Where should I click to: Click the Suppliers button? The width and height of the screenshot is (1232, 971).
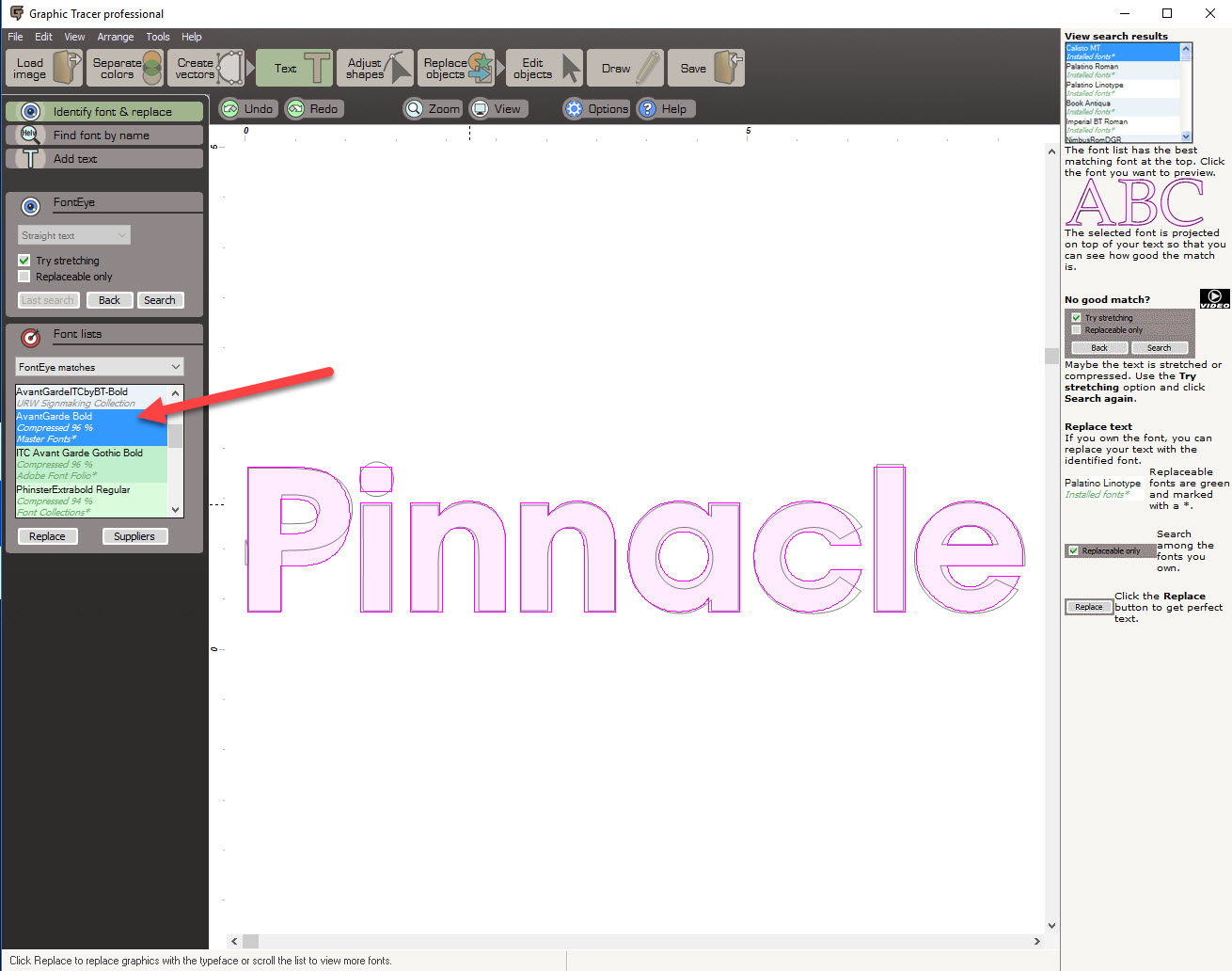134,536
